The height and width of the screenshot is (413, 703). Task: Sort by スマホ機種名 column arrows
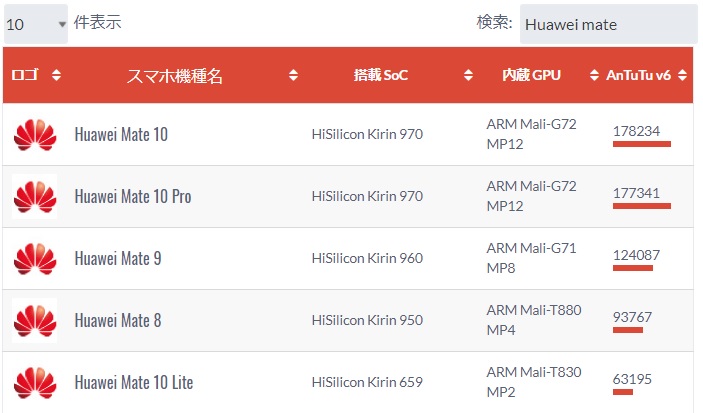pyautogui.click(x=293, y=75)
